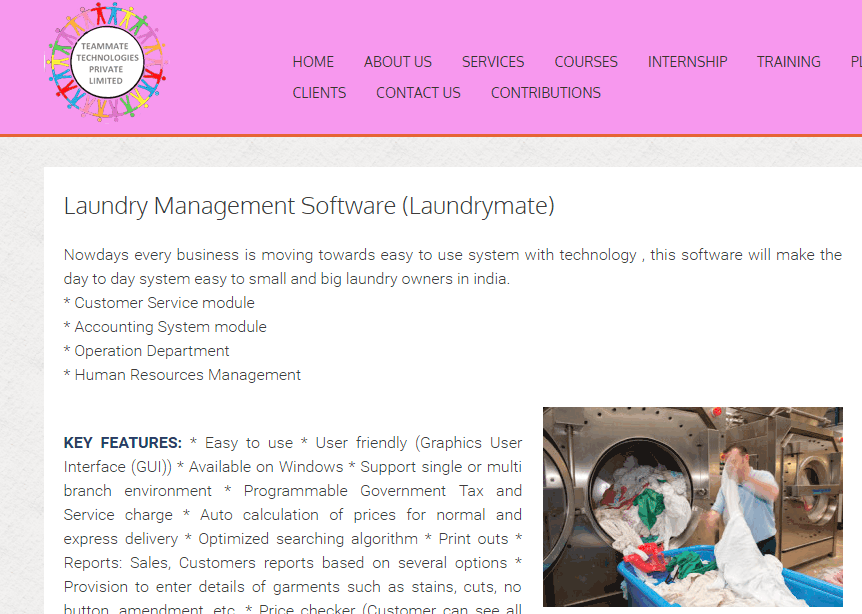Click the Laundry Management Software heading

click(x=309, y=206)
